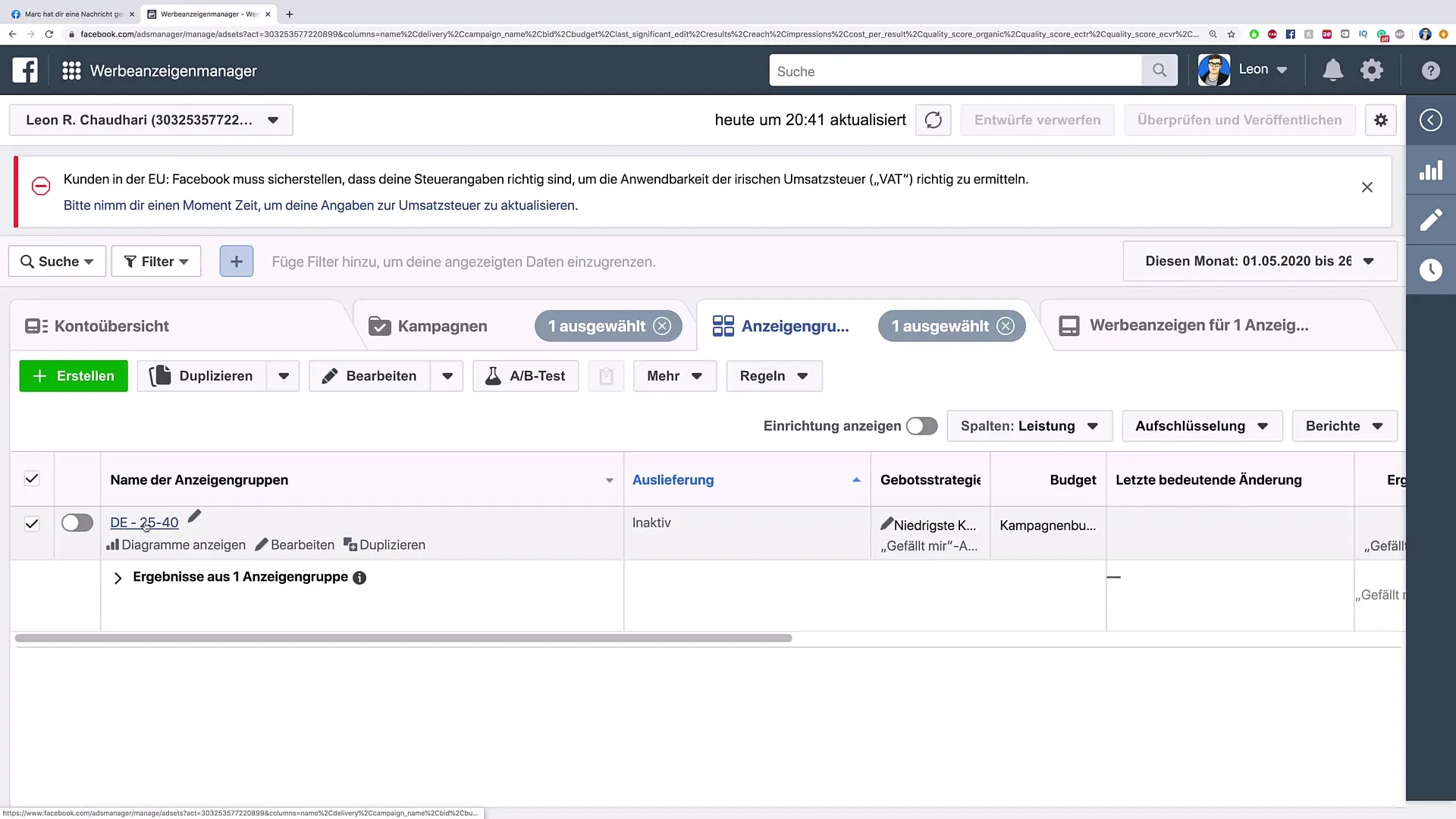The image size is (1456, 819).
Task: Click Überprüfen und Veröffentlichen
Action: 1239,120
